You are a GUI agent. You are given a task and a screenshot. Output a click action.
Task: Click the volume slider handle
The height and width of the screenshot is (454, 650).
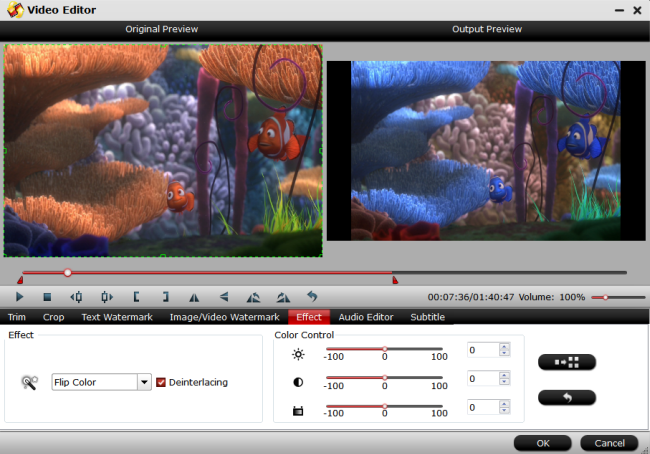click(605, 297)
